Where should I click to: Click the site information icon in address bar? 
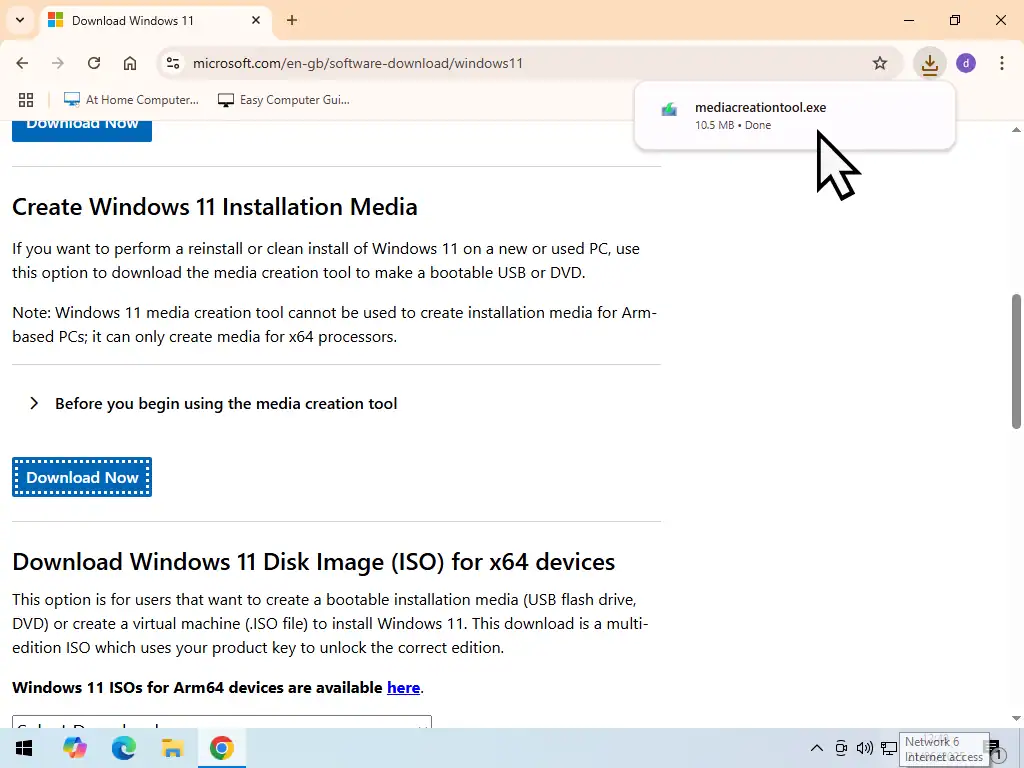tap(172, 63)
